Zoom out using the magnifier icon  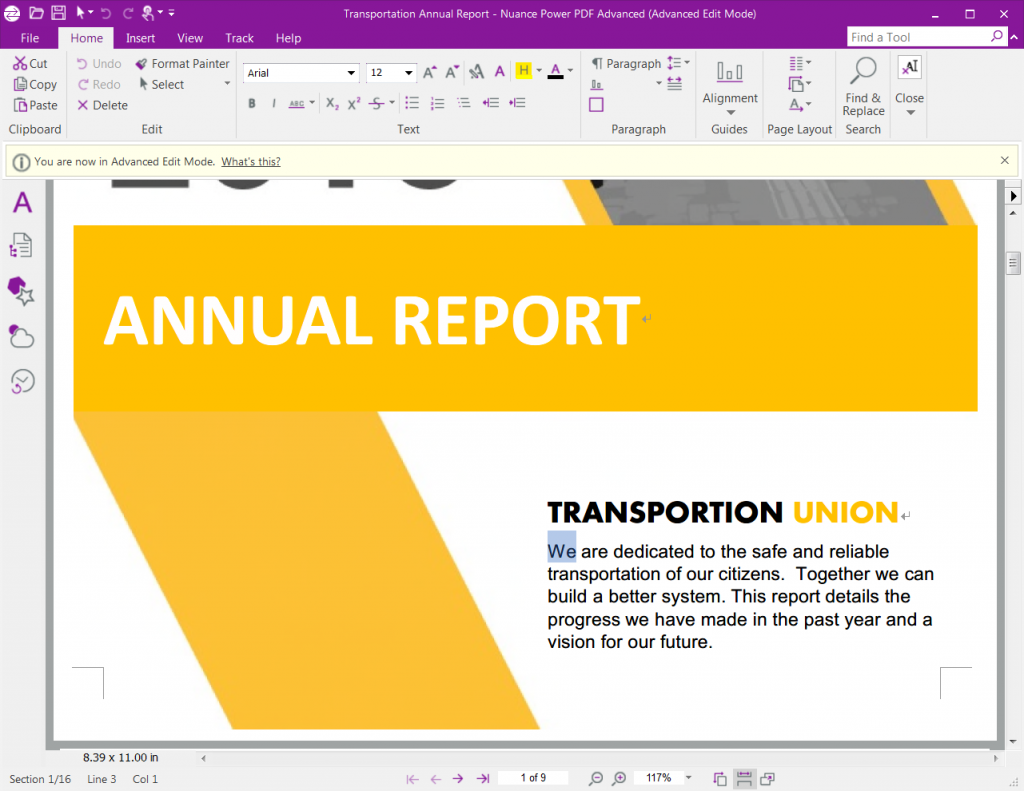click(595, 778)
